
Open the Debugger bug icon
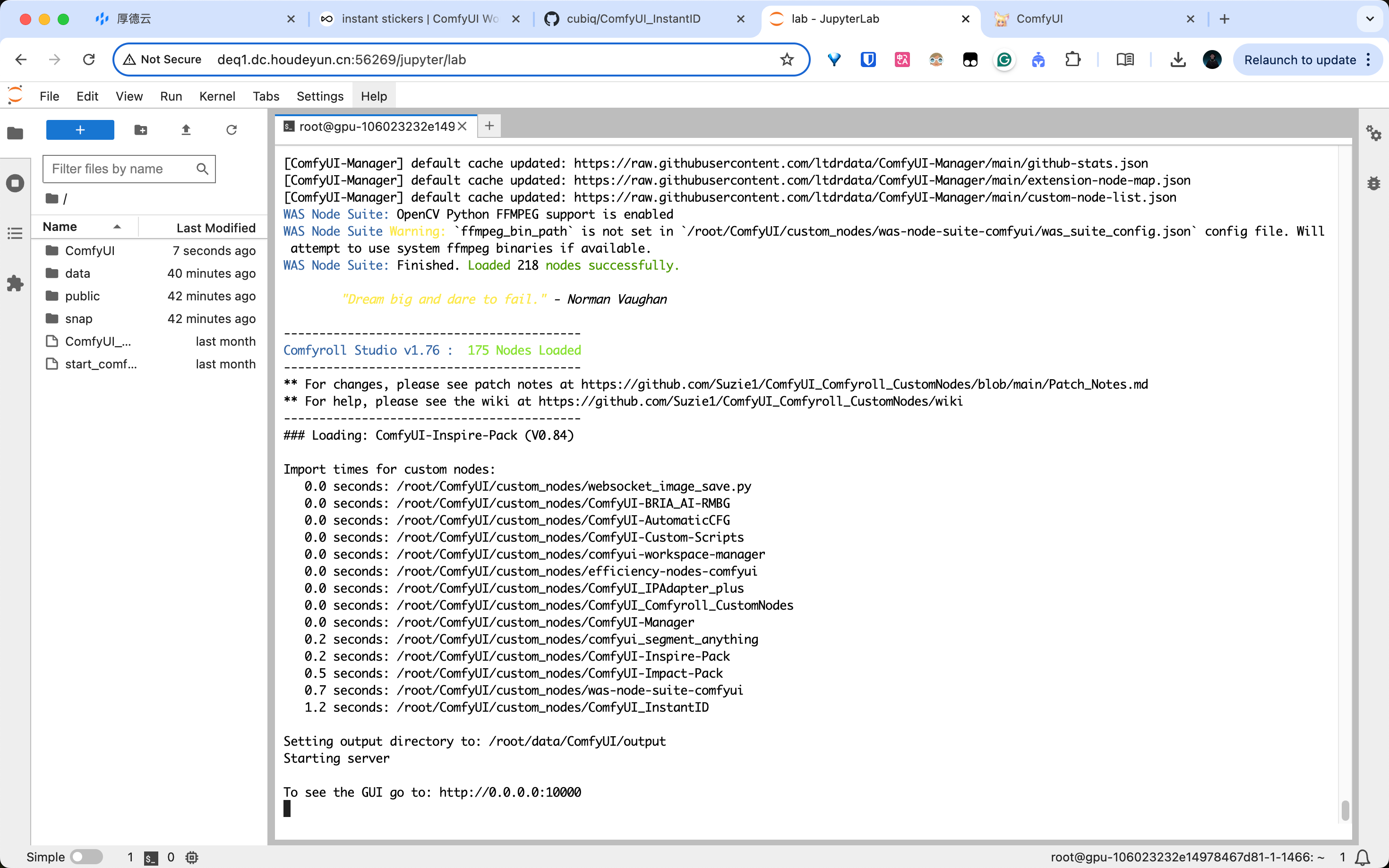pyautogui.click(x=1373, y=183)
